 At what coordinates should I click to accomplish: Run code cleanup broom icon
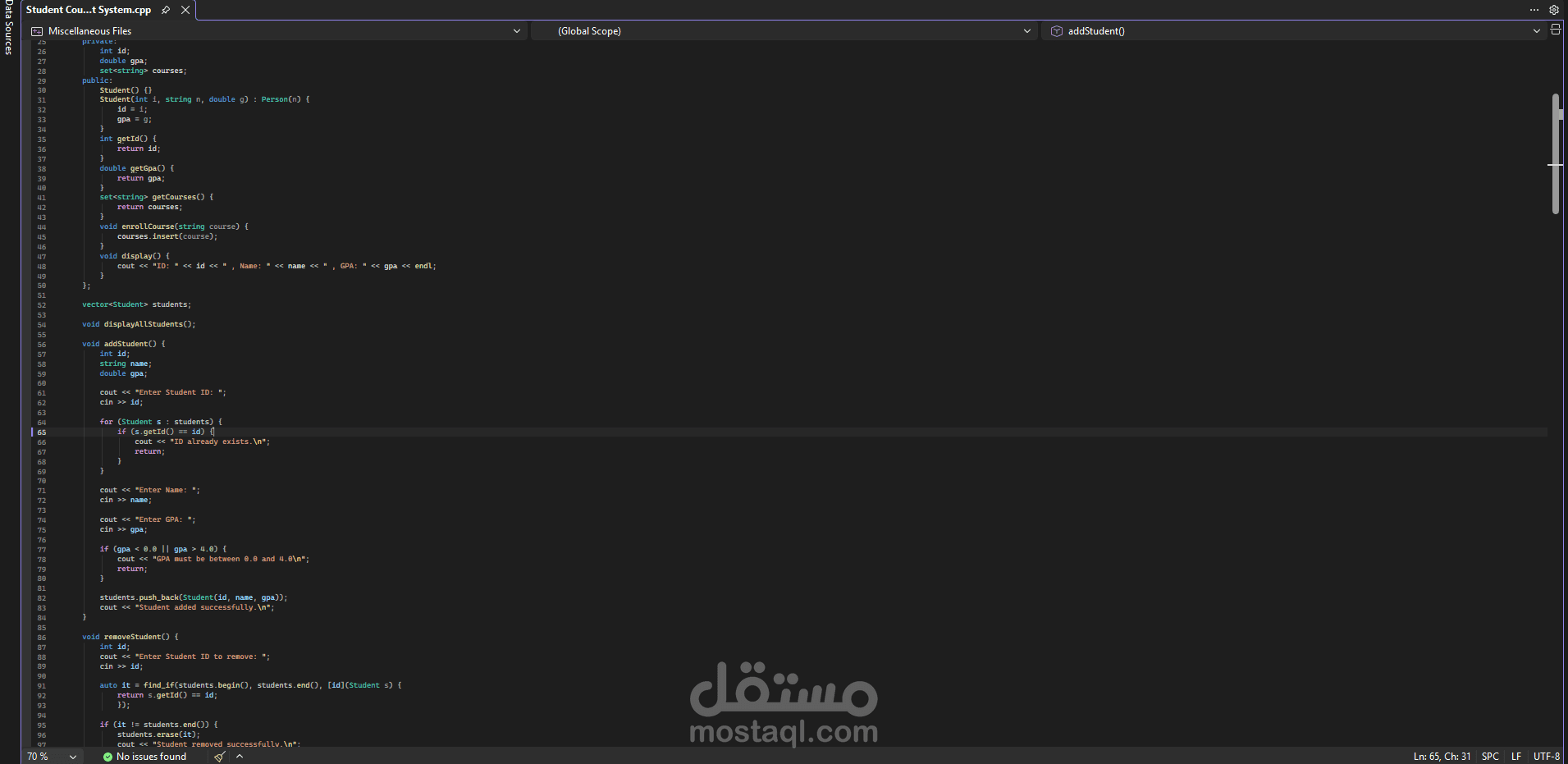tap(220, 757)
